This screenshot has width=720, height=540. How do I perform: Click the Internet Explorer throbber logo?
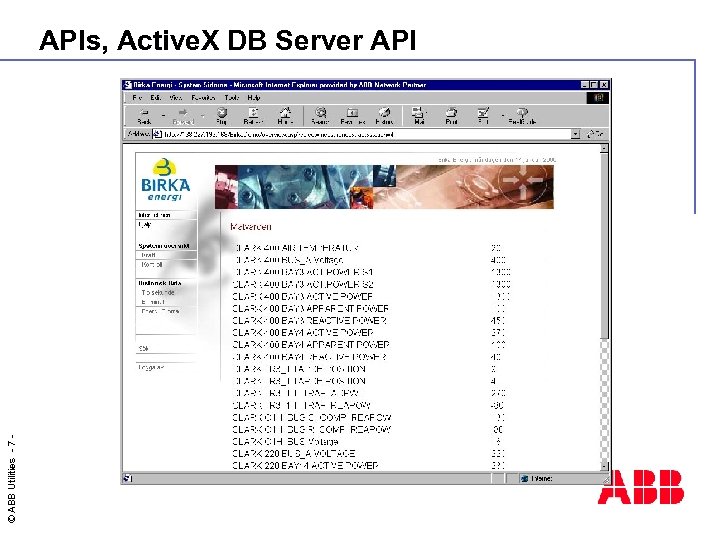pyautogui.click(x=598, y=98)
